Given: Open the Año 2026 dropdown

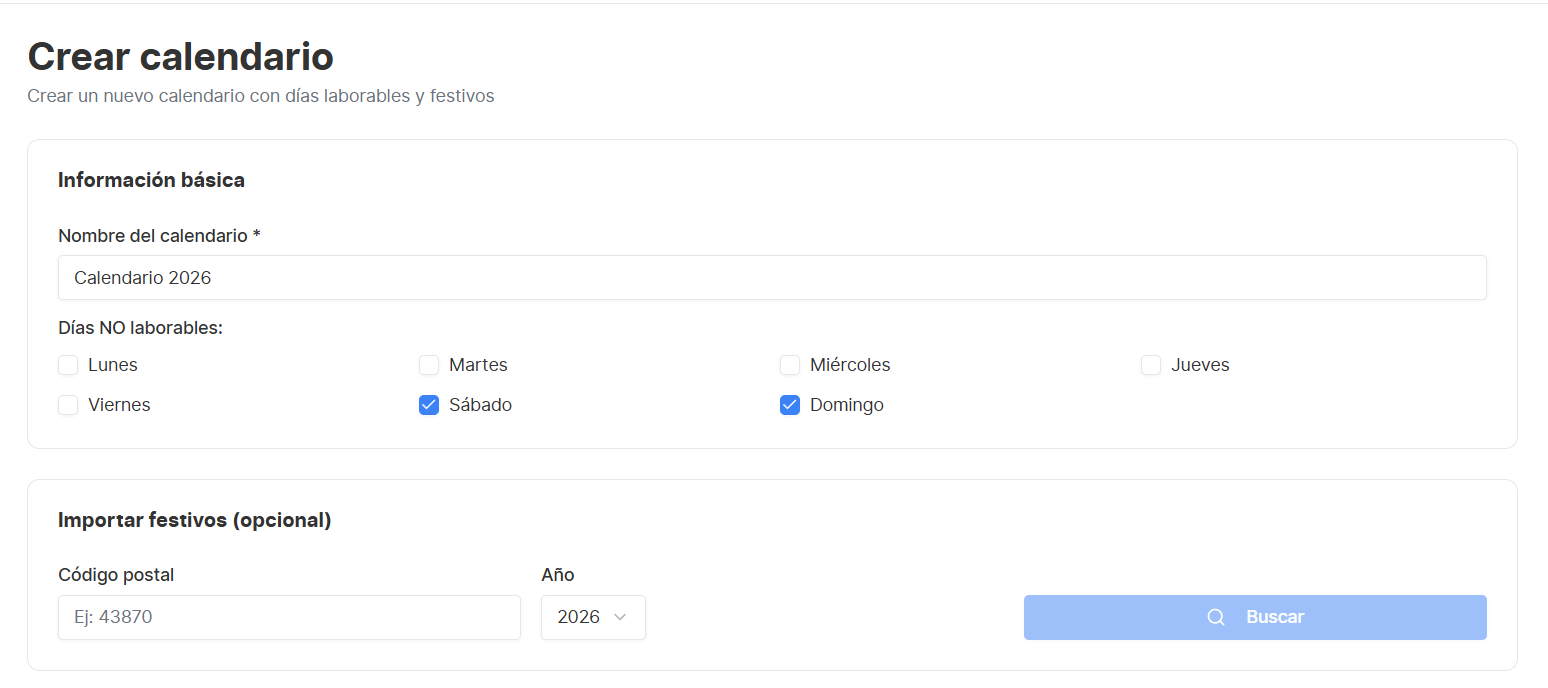Looking at the screenshot, I should pyautogui.click(x=593, y=617).
